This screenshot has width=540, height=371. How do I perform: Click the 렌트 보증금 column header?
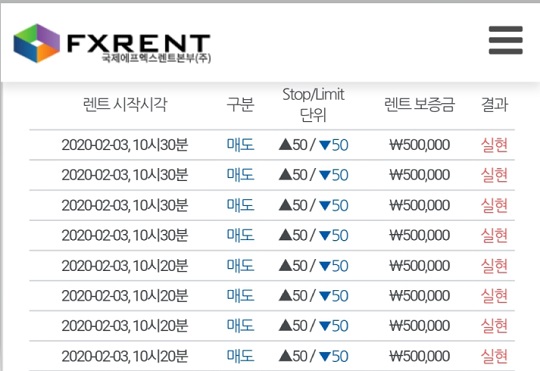[x=419, y=104]
